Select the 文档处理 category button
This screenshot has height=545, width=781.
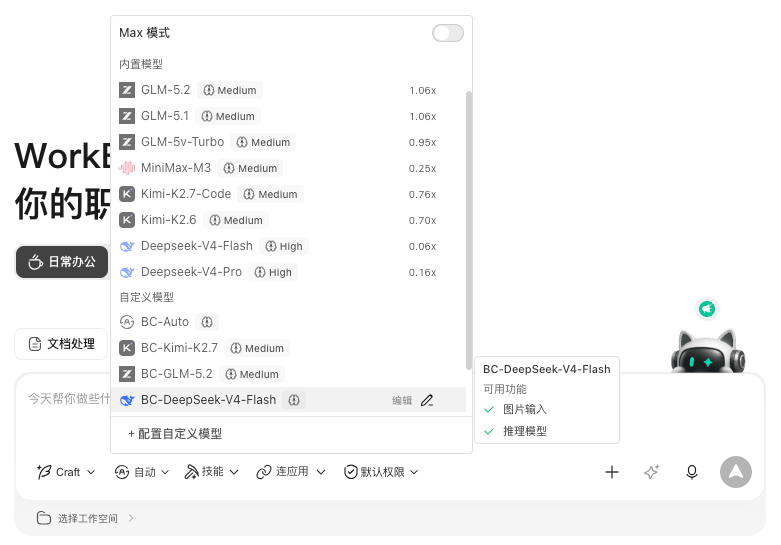(x=61, y=344)
